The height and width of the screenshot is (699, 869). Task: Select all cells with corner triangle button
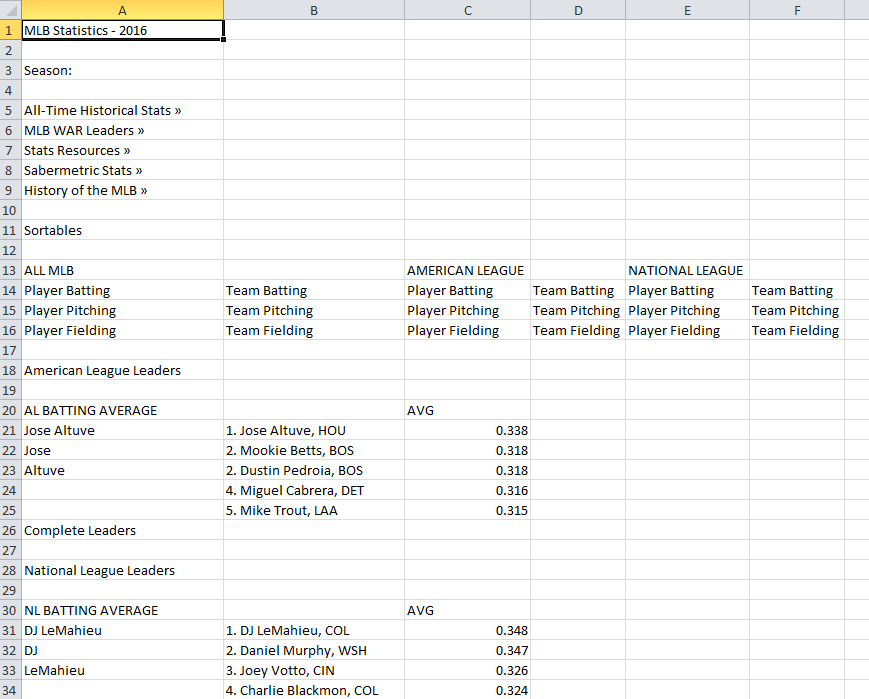click(x=11, y=9)
